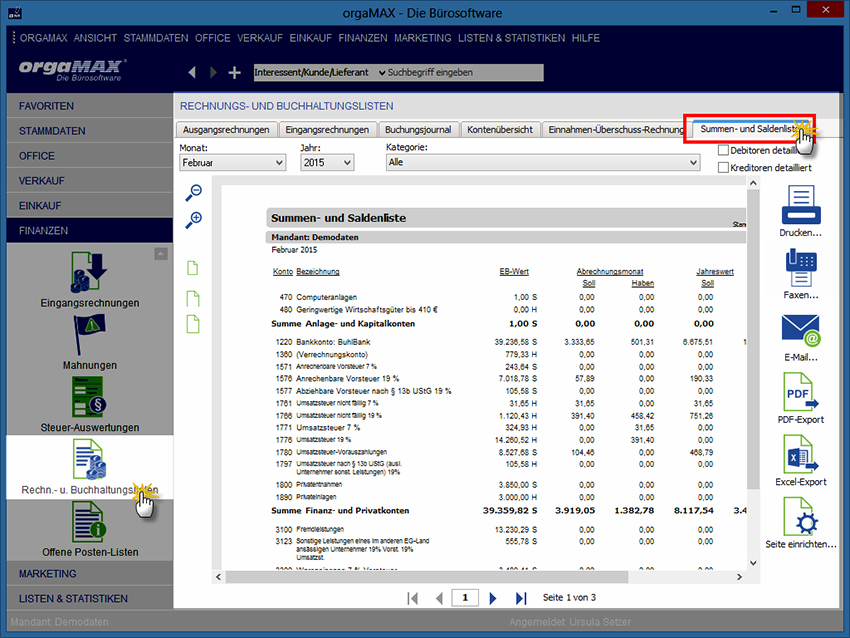This screenshot has width=850, height=638.
Task: Expand the EINKAUF sidebar section
Action: pyautogui.click(x=90, y=206)
